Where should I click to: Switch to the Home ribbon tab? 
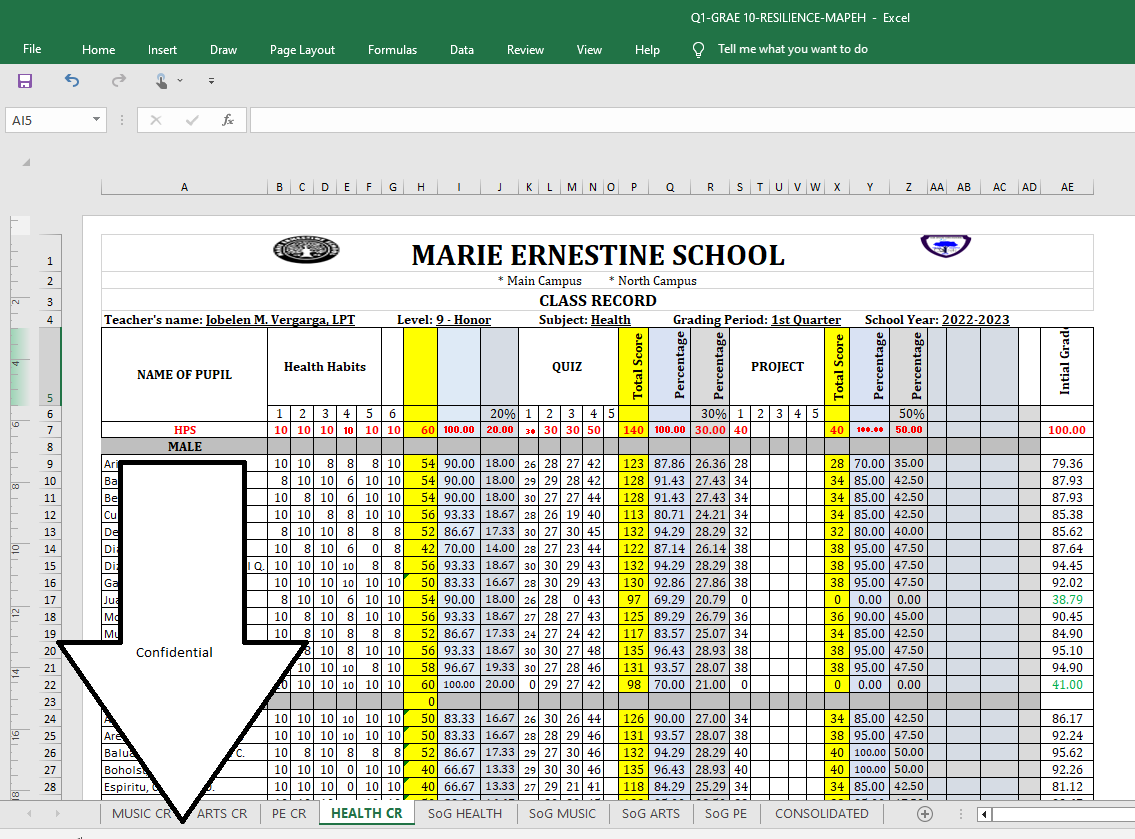pyautogui.click(x=98, y=50)
